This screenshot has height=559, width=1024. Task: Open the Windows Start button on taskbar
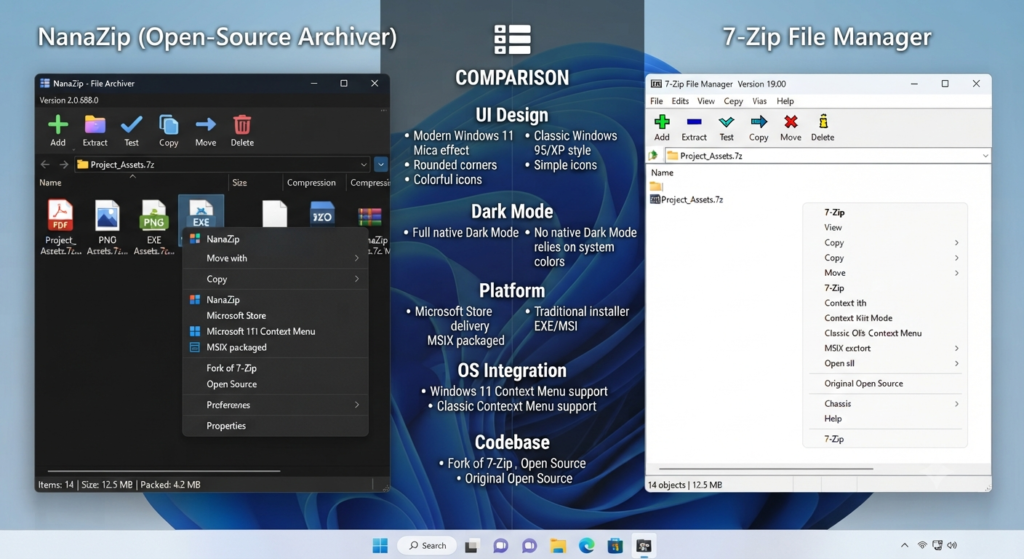tap(380, 545)
